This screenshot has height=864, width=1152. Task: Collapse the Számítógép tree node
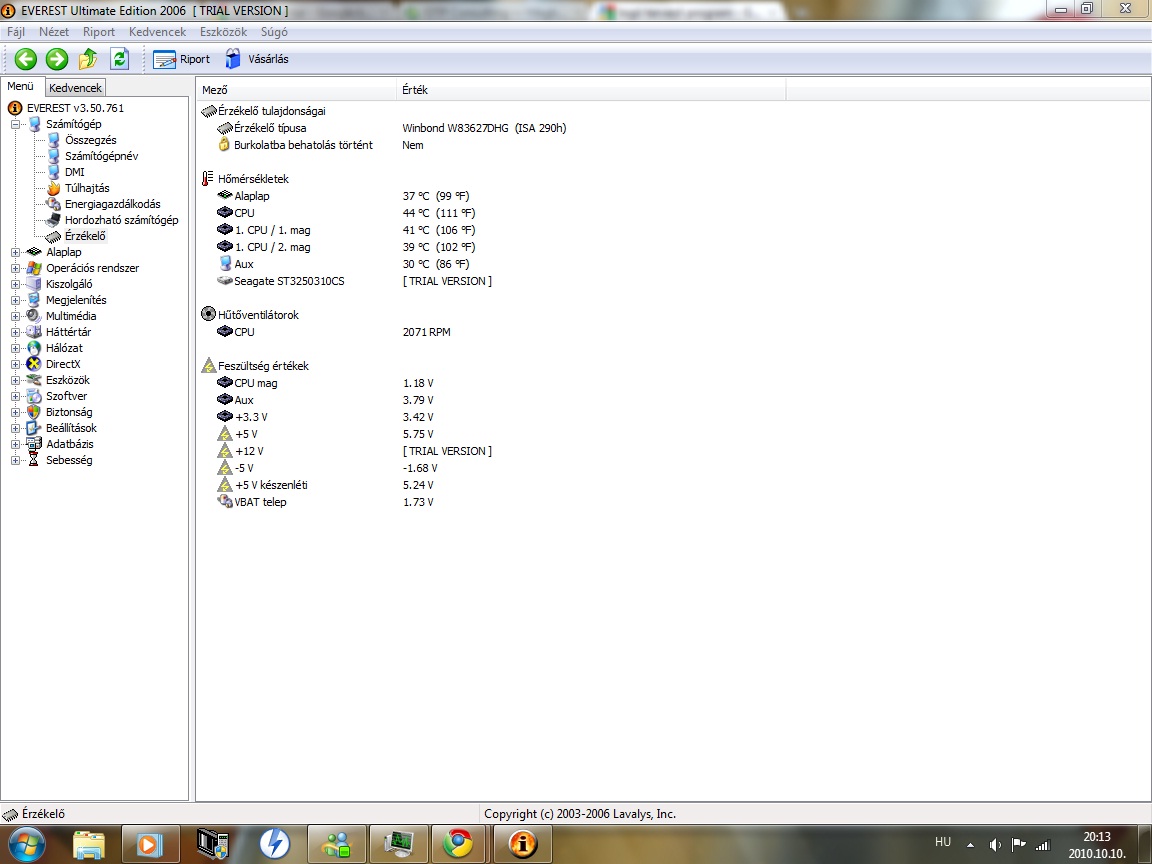click(15, 124)
